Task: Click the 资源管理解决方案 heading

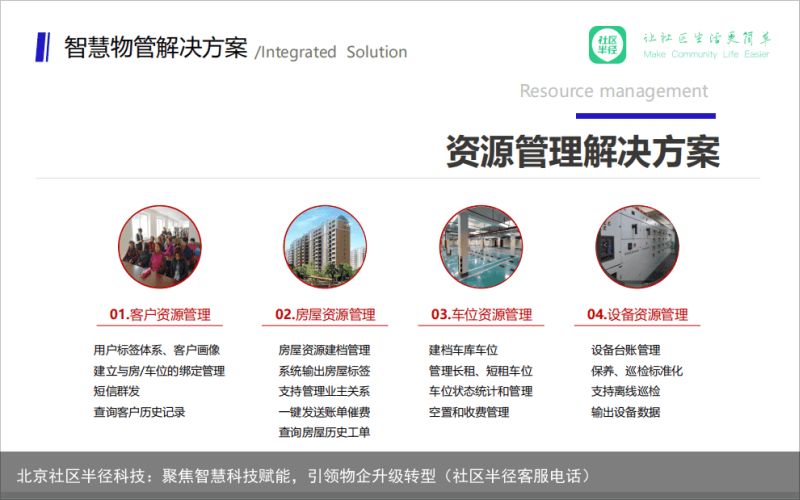Action: [x=583, y=152]
